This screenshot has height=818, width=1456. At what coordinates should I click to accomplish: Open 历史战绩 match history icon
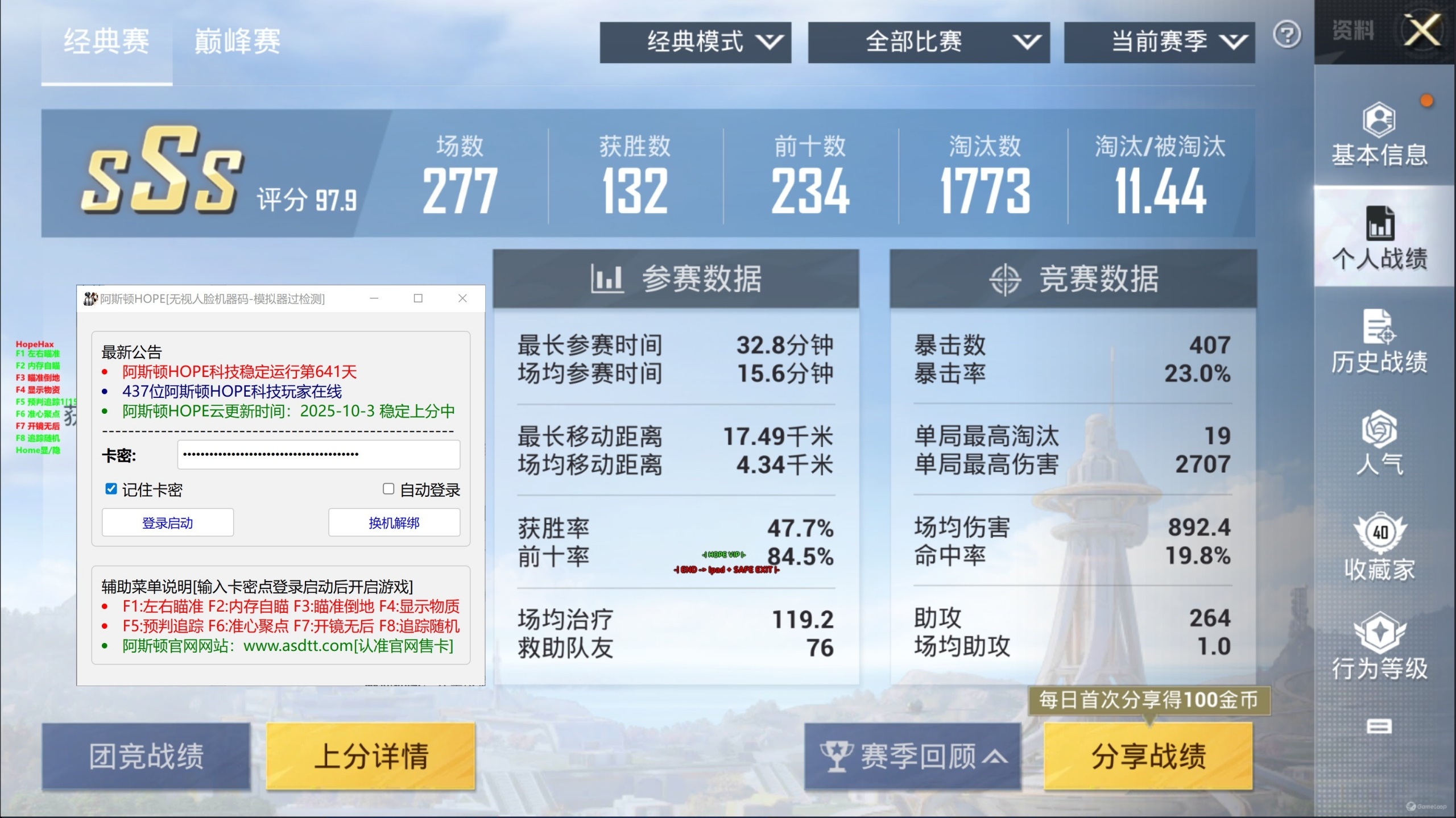[1379, 327]
